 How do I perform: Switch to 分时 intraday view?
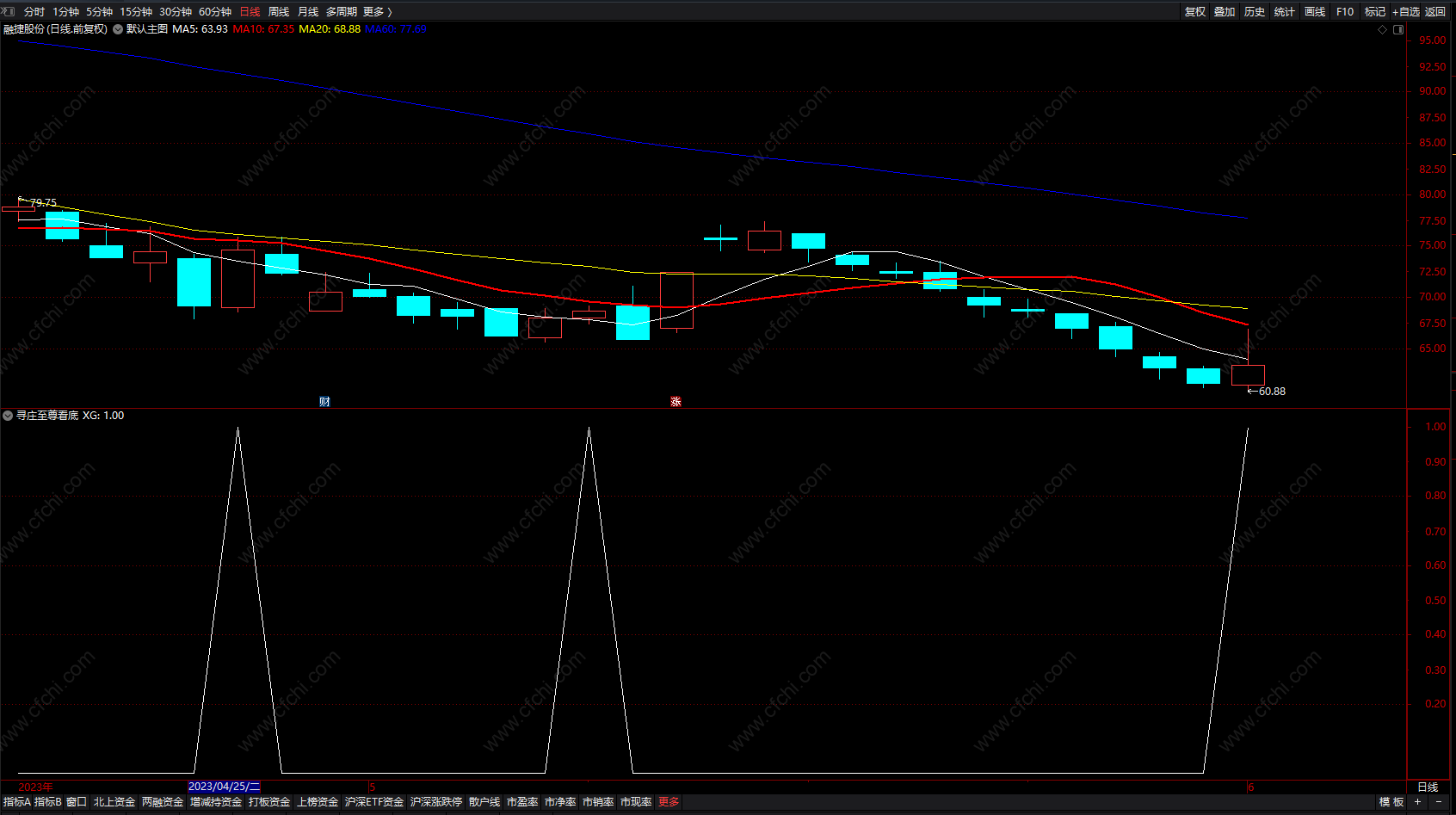(x=34, y=12)
